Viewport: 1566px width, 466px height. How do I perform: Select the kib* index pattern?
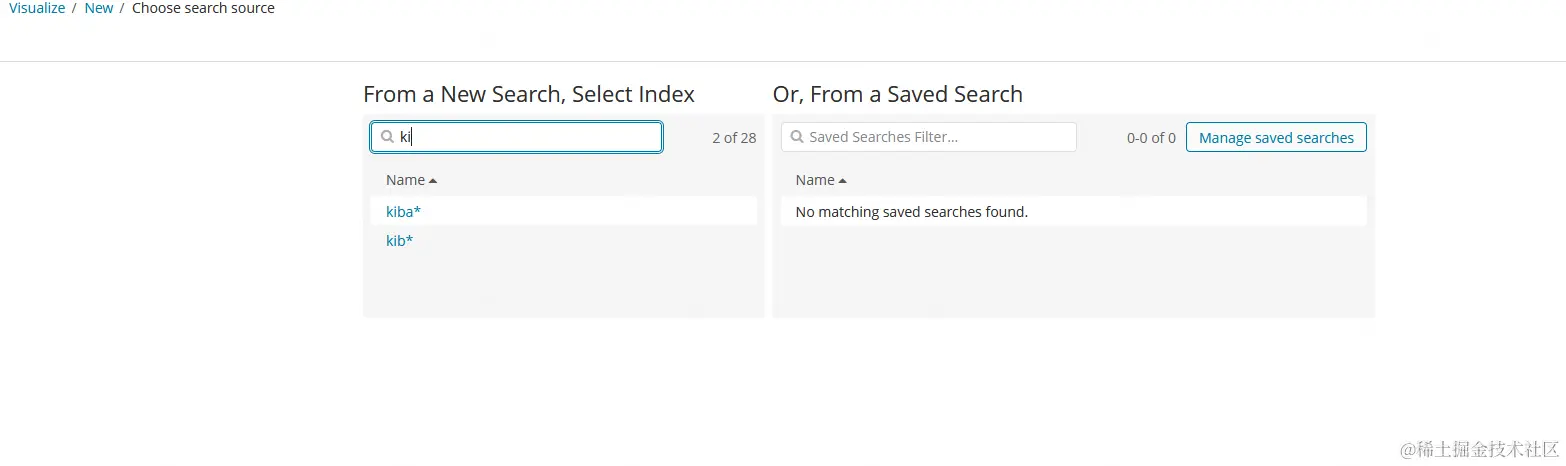tap(399, 241)
